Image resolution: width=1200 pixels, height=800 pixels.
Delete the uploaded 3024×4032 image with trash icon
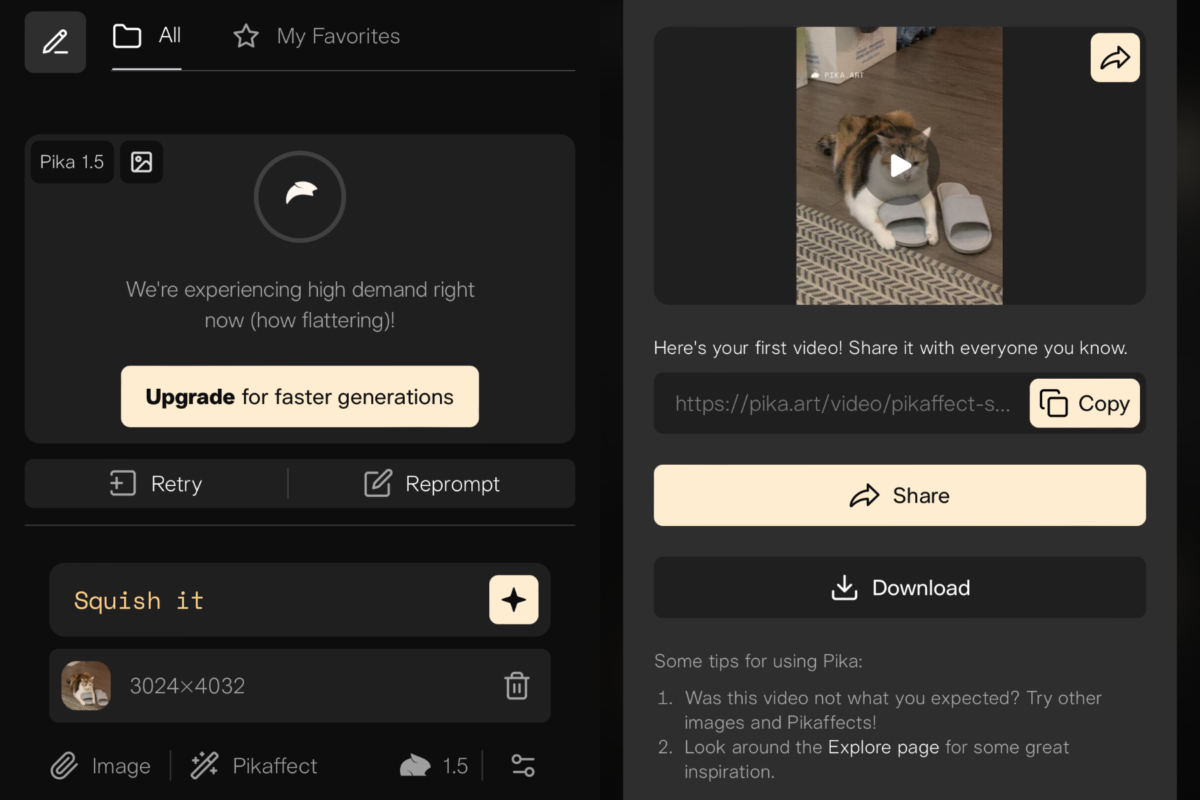pyautogui.click(x=516, y=686)
